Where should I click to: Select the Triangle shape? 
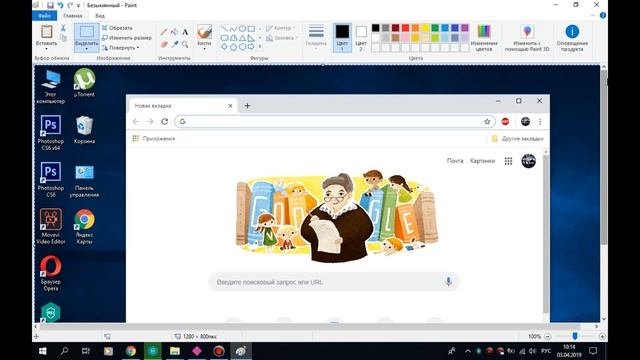click(x=242, y=38)
